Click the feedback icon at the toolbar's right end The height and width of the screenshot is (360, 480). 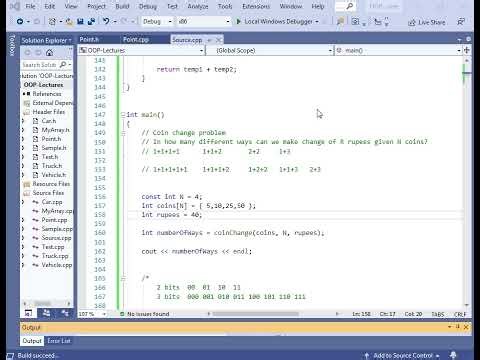tap(461, 22)
